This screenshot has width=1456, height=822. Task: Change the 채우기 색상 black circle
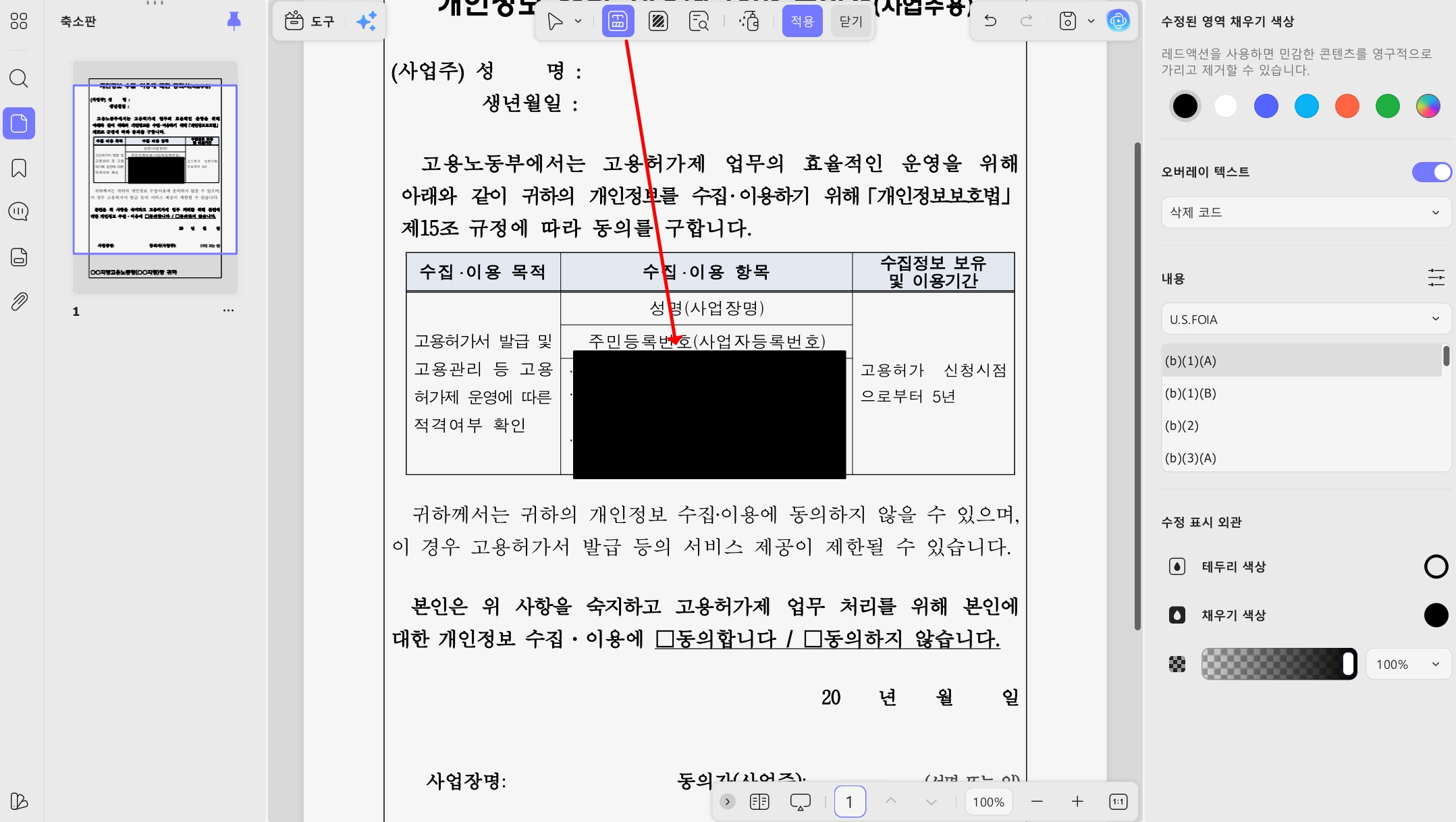[1436, 615]
